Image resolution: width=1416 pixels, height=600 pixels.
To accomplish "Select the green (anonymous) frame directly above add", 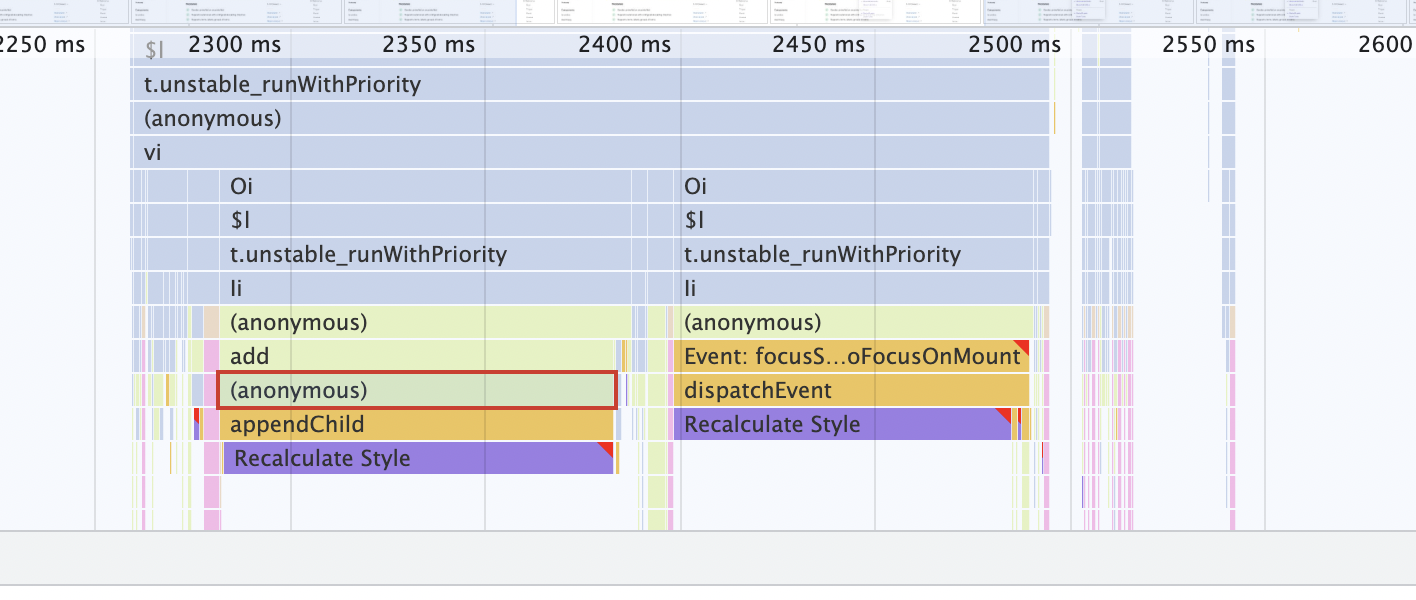I will click(x=426, y=323).
